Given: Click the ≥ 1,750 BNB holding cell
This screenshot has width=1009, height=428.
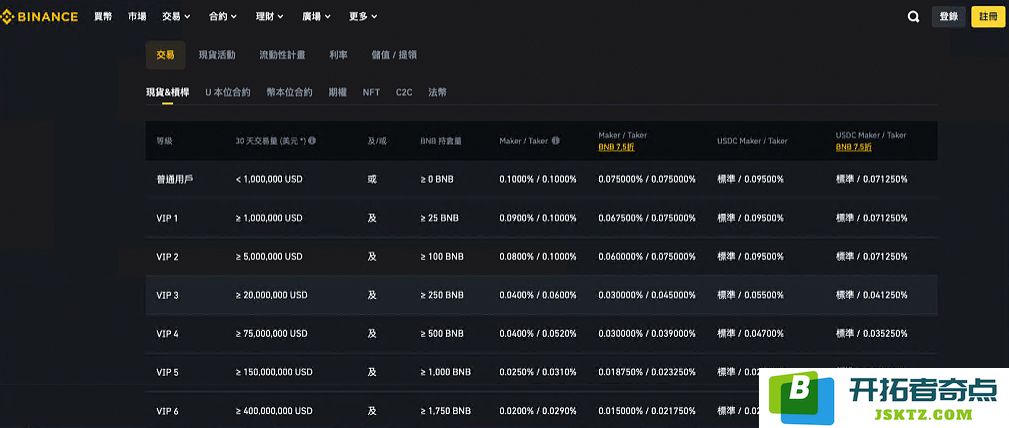Looking at the screenshot, I should (445, 411).
